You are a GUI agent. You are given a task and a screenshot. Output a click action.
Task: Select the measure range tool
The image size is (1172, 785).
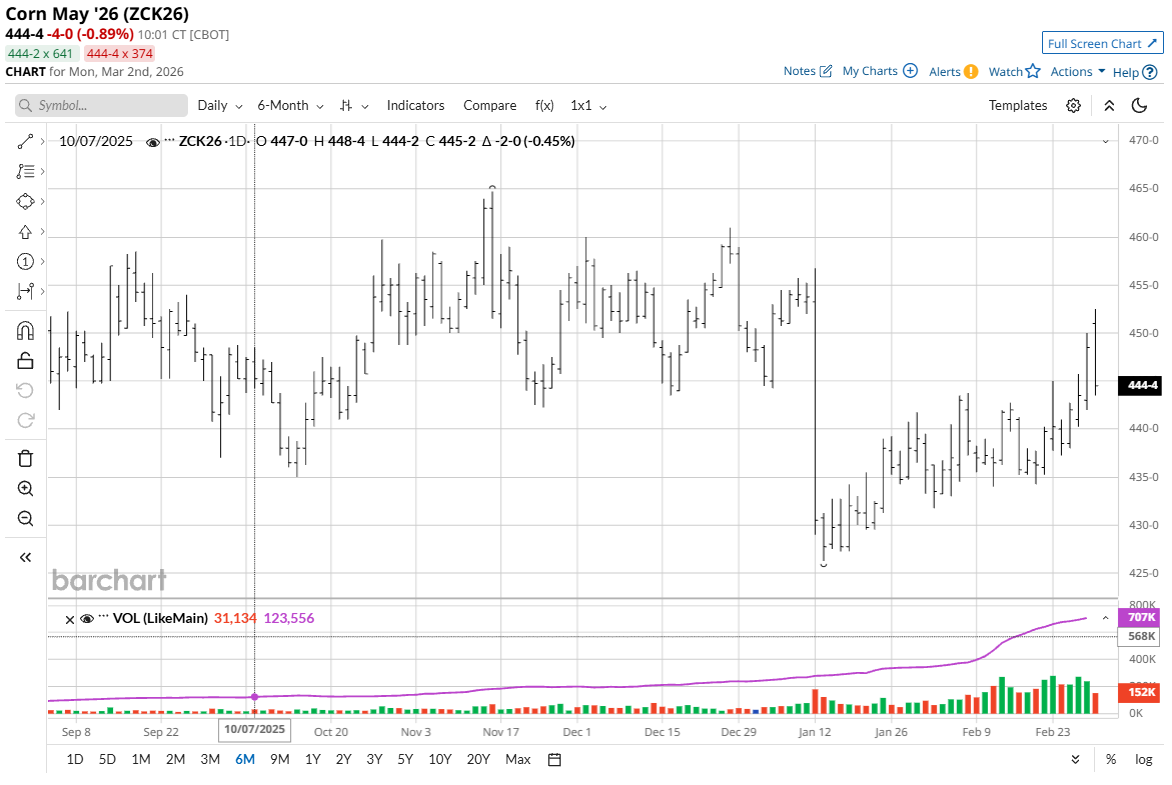click(x=25, y=292)
